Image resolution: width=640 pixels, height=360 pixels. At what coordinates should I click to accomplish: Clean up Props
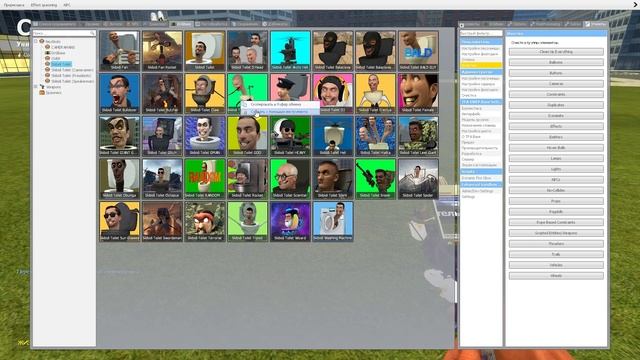[556, 201]
